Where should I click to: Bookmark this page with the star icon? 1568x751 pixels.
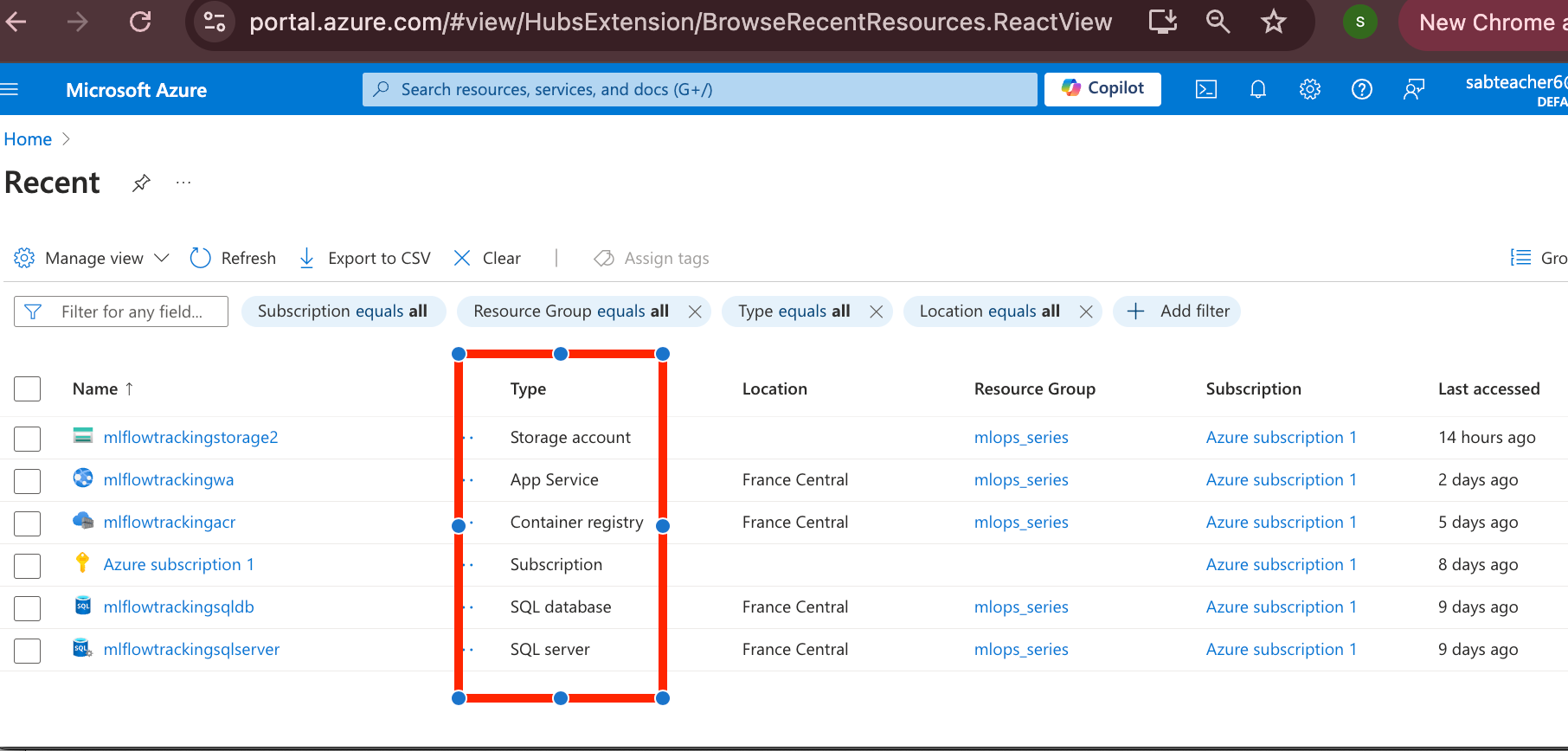click(x=1273, y=22)
